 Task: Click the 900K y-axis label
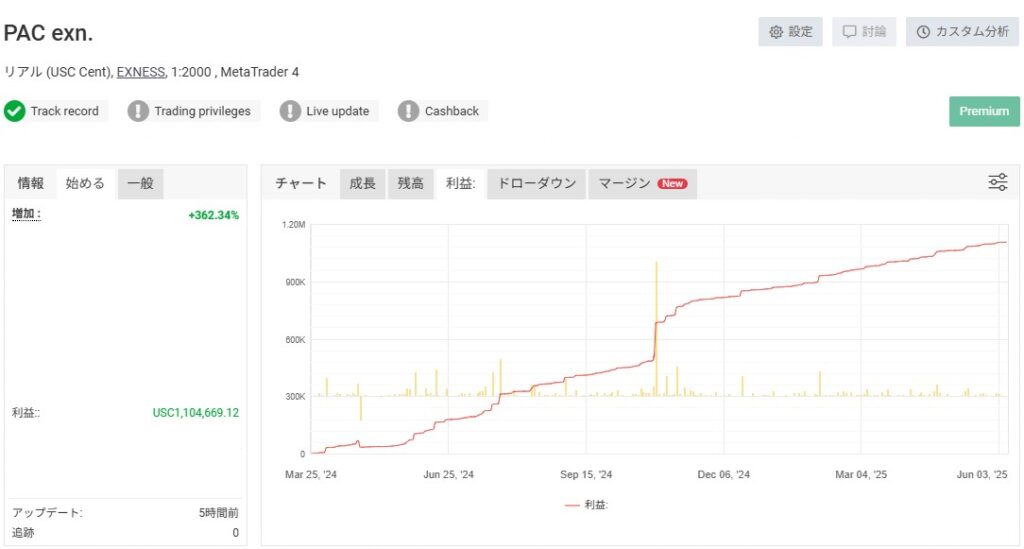295,282
